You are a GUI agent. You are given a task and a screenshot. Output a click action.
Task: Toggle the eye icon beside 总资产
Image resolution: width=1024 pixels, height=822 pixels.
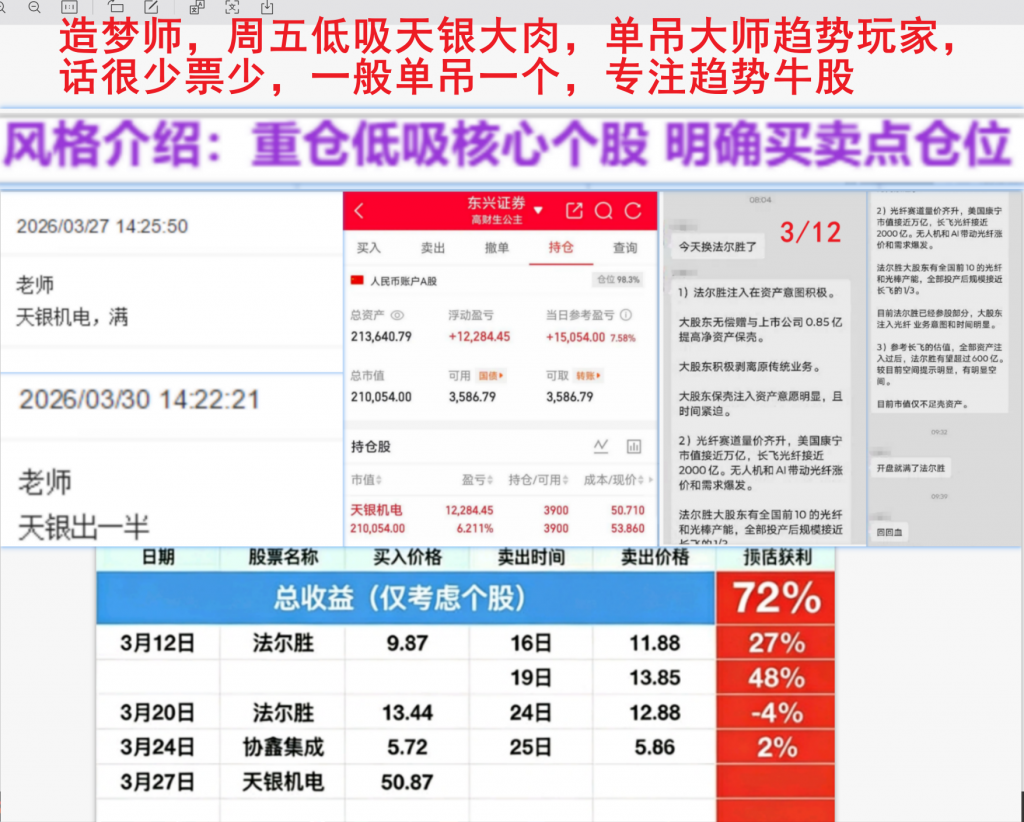(397, 315)
